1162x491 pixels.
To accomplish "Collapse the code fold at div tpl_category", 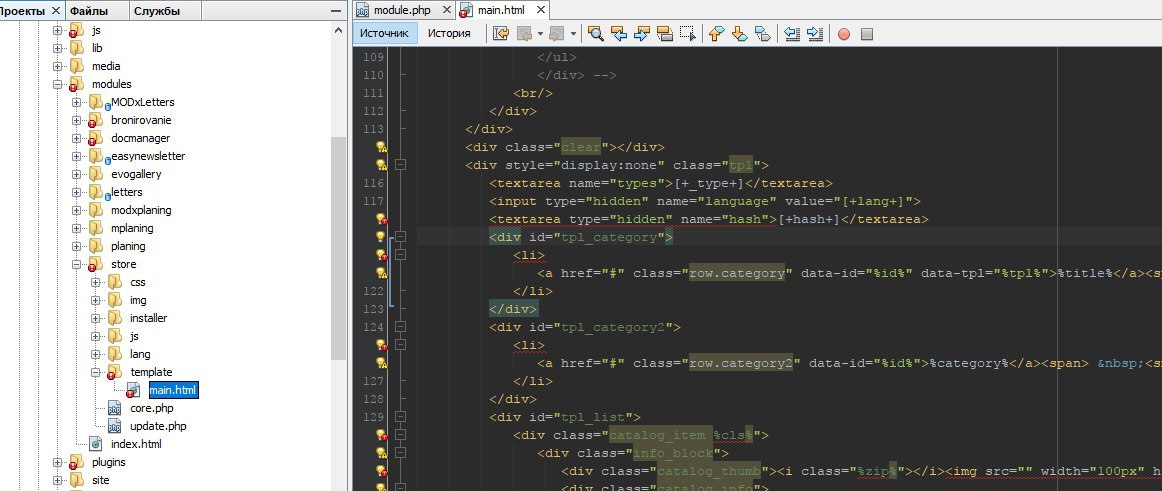I will [x=400, y=237].
